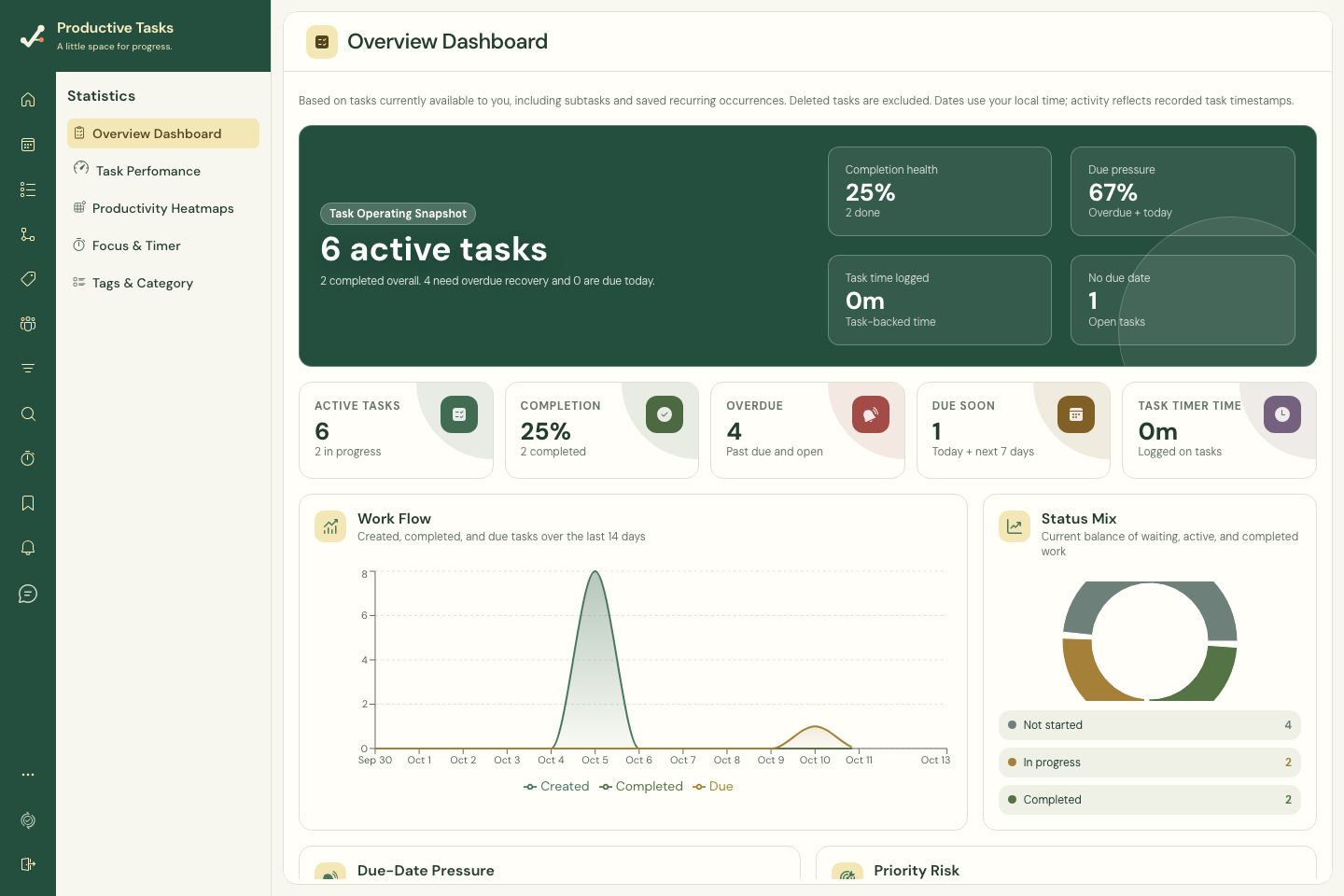Click the Active Tasks card checklist icon

point(459,414)
